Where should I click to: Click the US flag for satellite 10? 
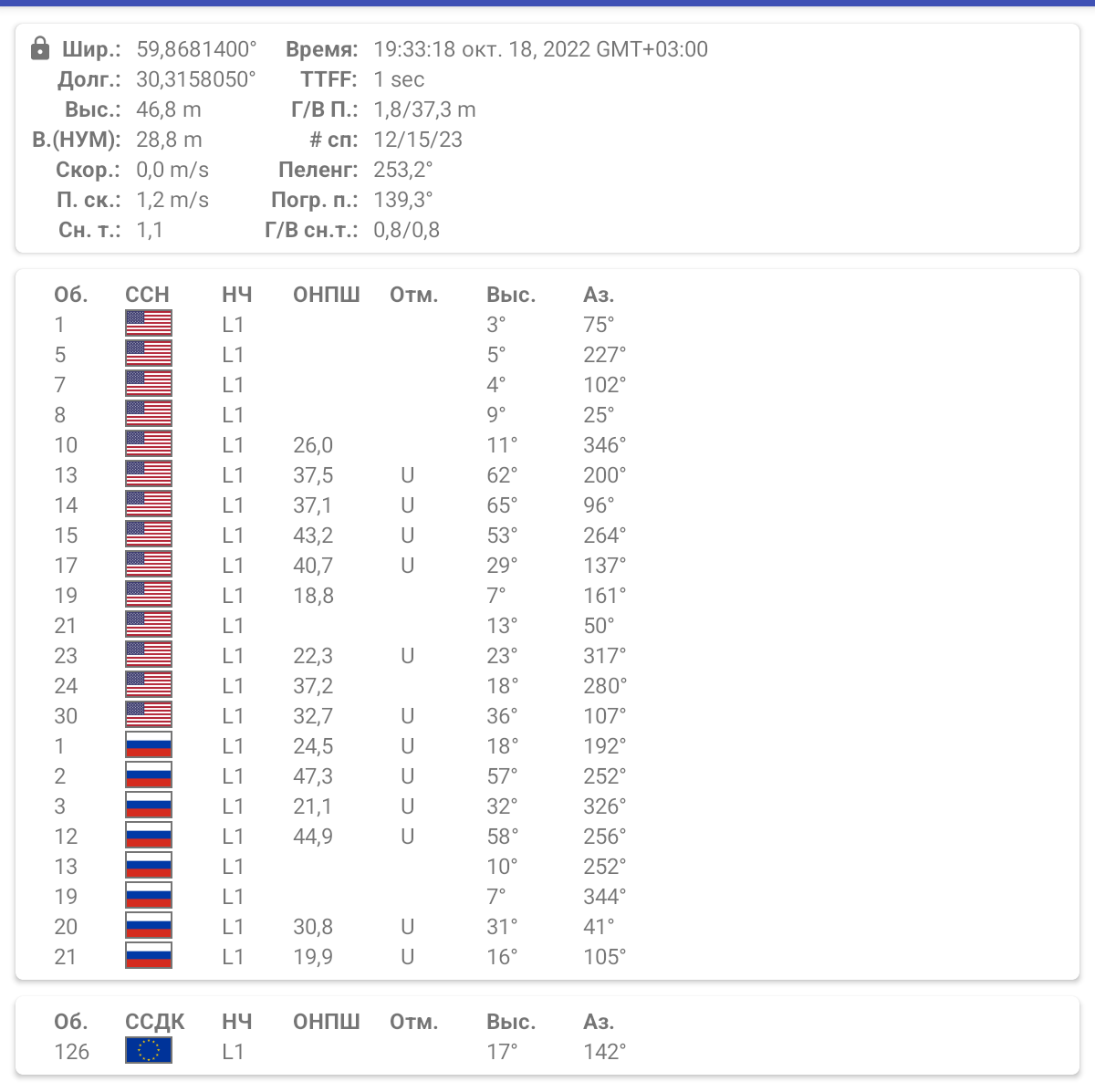point(149,444)
